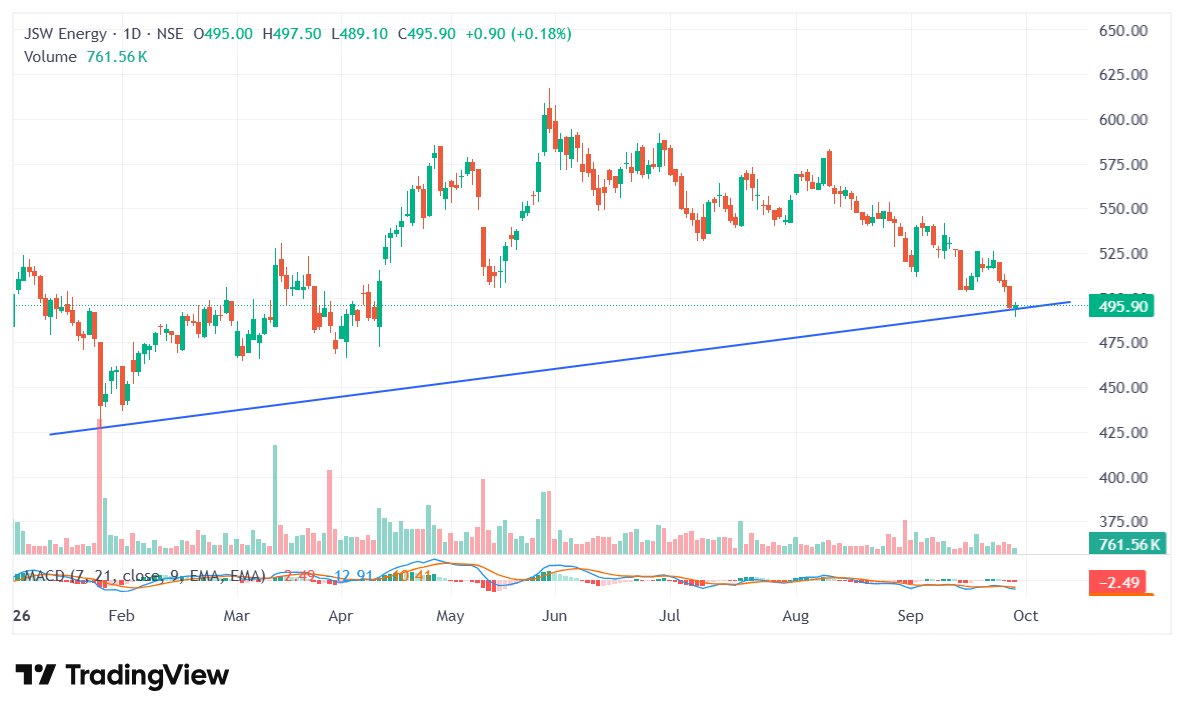The width and height of the screenshot is (1184, 715).
Task: Click the Jun label on time axis
Action: [554, 616]
